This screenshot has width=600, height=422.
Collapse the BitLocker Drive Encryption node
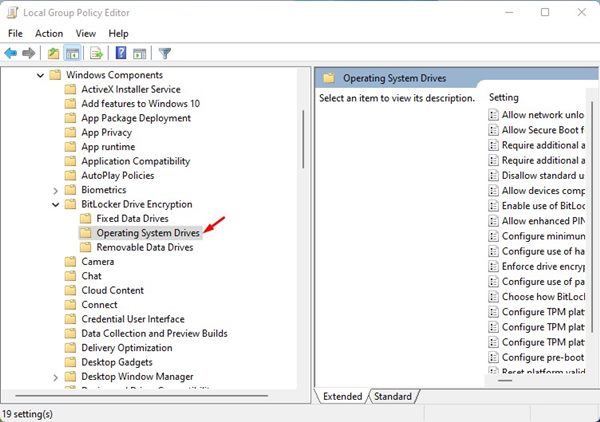[x=55, y=205]
